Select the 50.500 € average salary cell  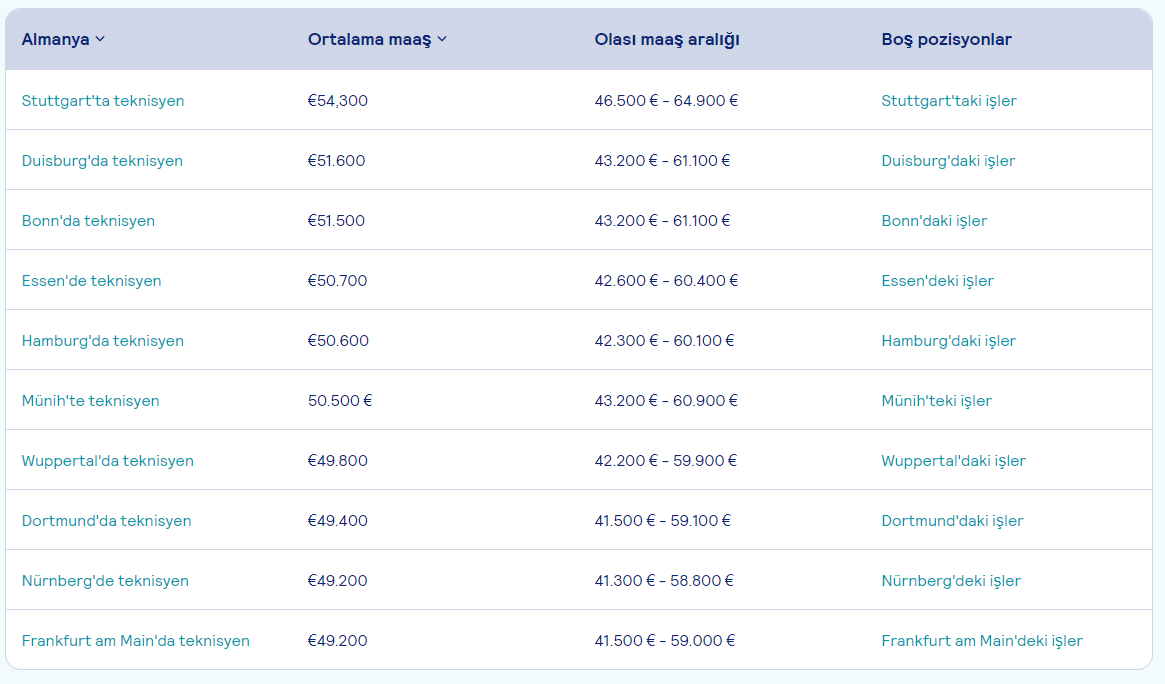pos(340,400)
